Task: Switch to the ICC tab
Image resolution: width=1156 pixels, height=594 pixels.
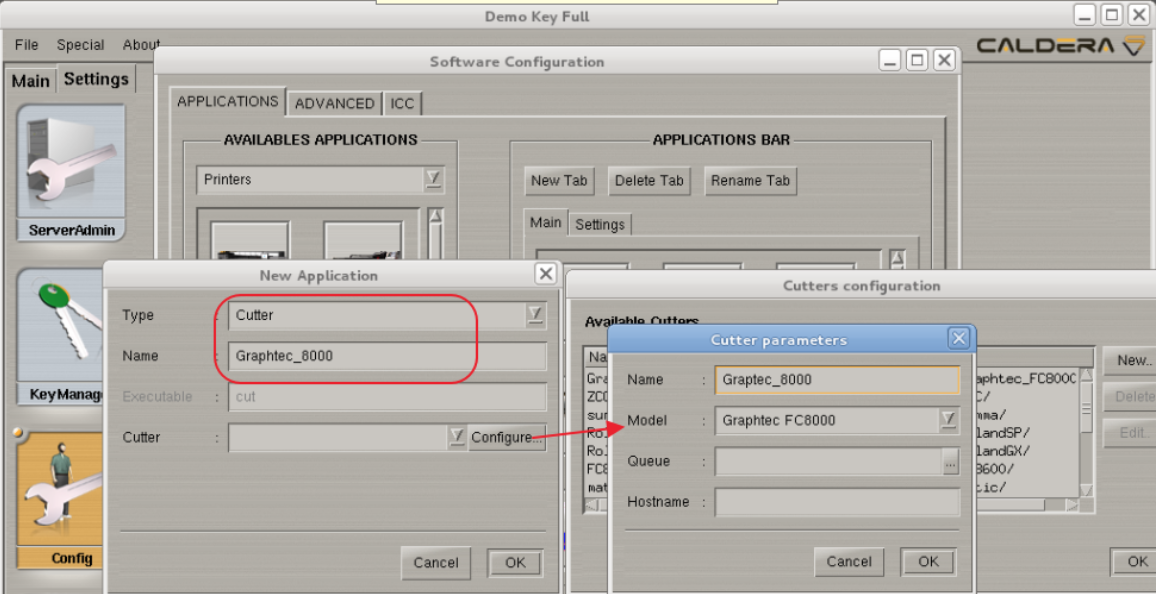Action: (402, 103)
